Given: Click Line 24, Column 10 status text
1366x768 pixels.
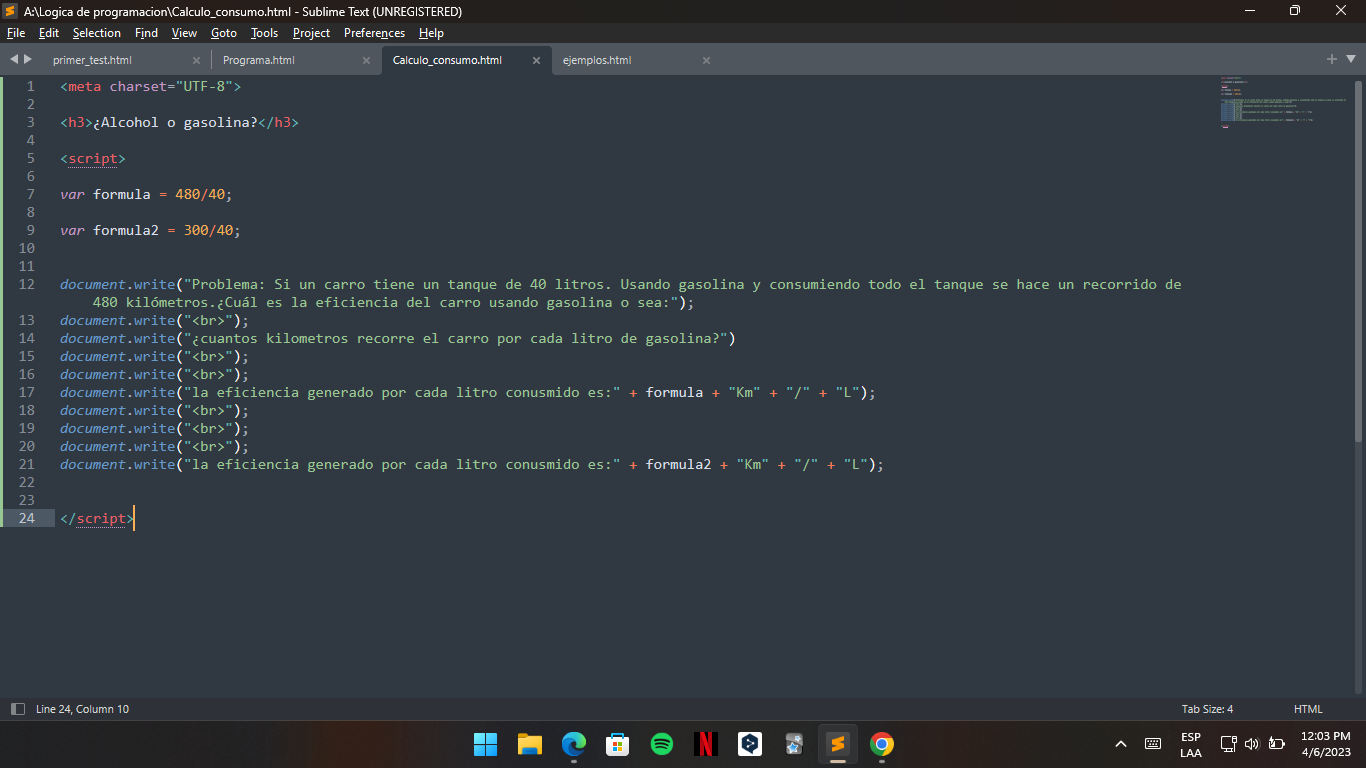Looking at the screenshot, I should coord(82,709).
